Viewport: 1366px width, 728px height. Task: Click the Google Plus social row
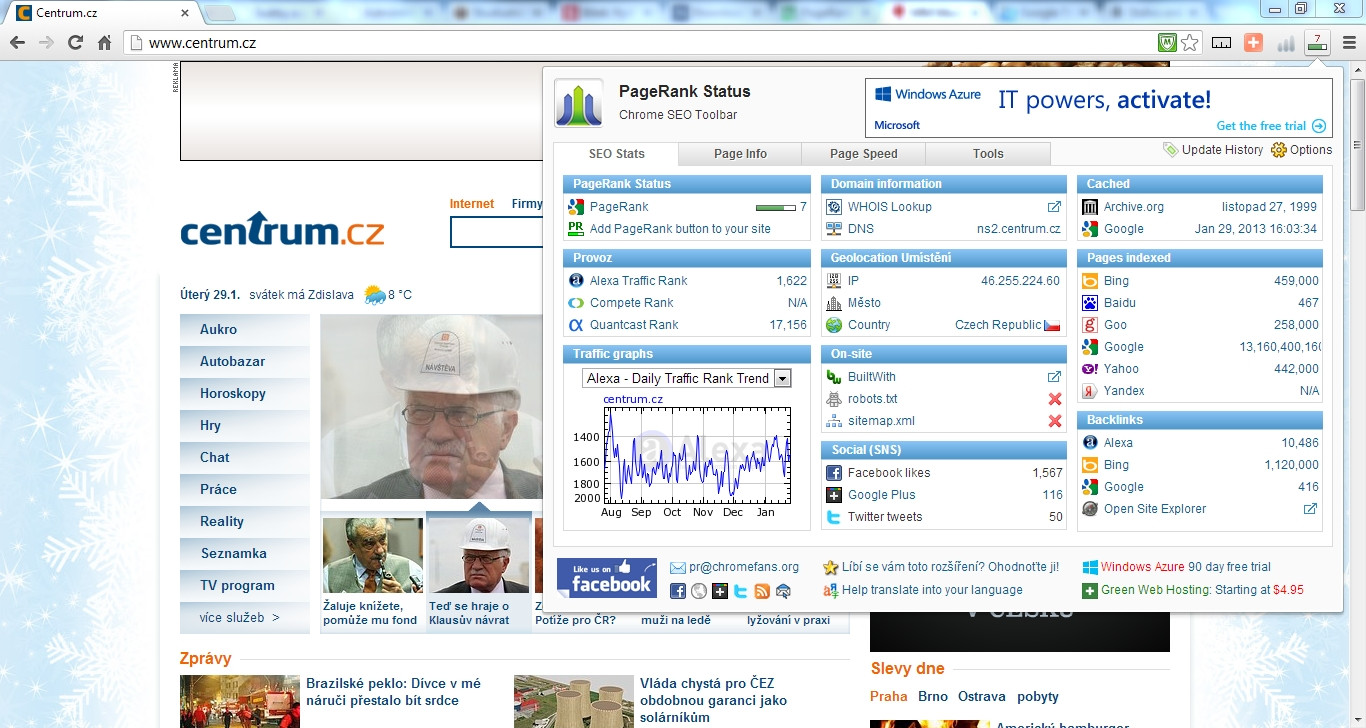pyautogui.click(x=944, y=495)
